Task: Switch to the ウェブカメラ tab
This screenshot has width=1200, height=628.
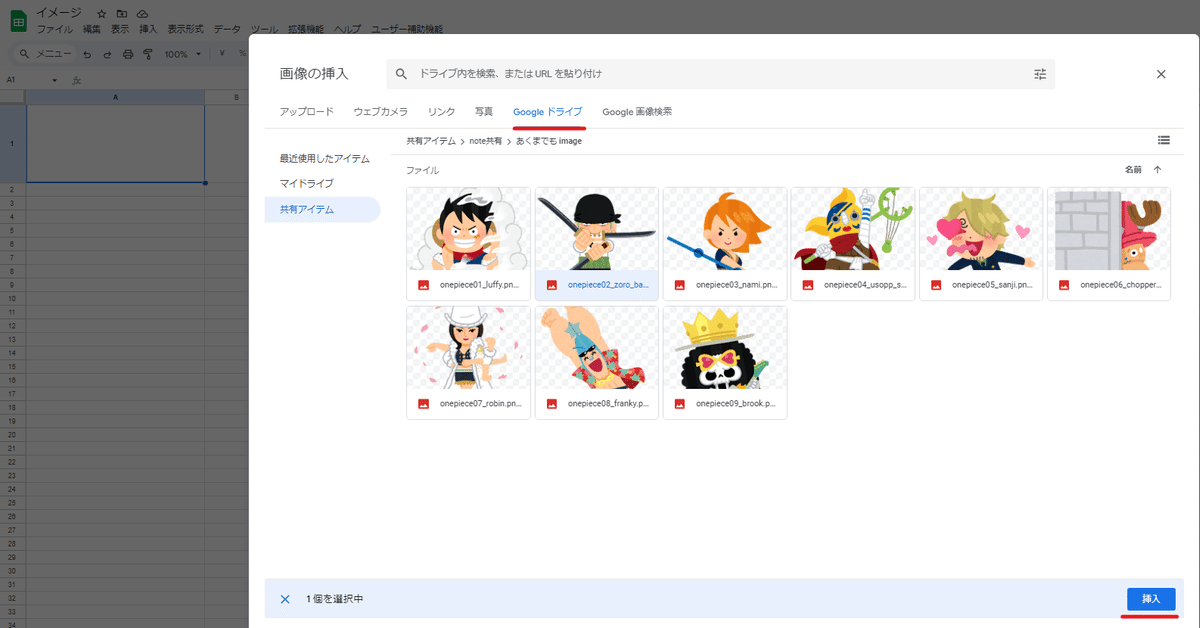Action: (x=381, y=112)
